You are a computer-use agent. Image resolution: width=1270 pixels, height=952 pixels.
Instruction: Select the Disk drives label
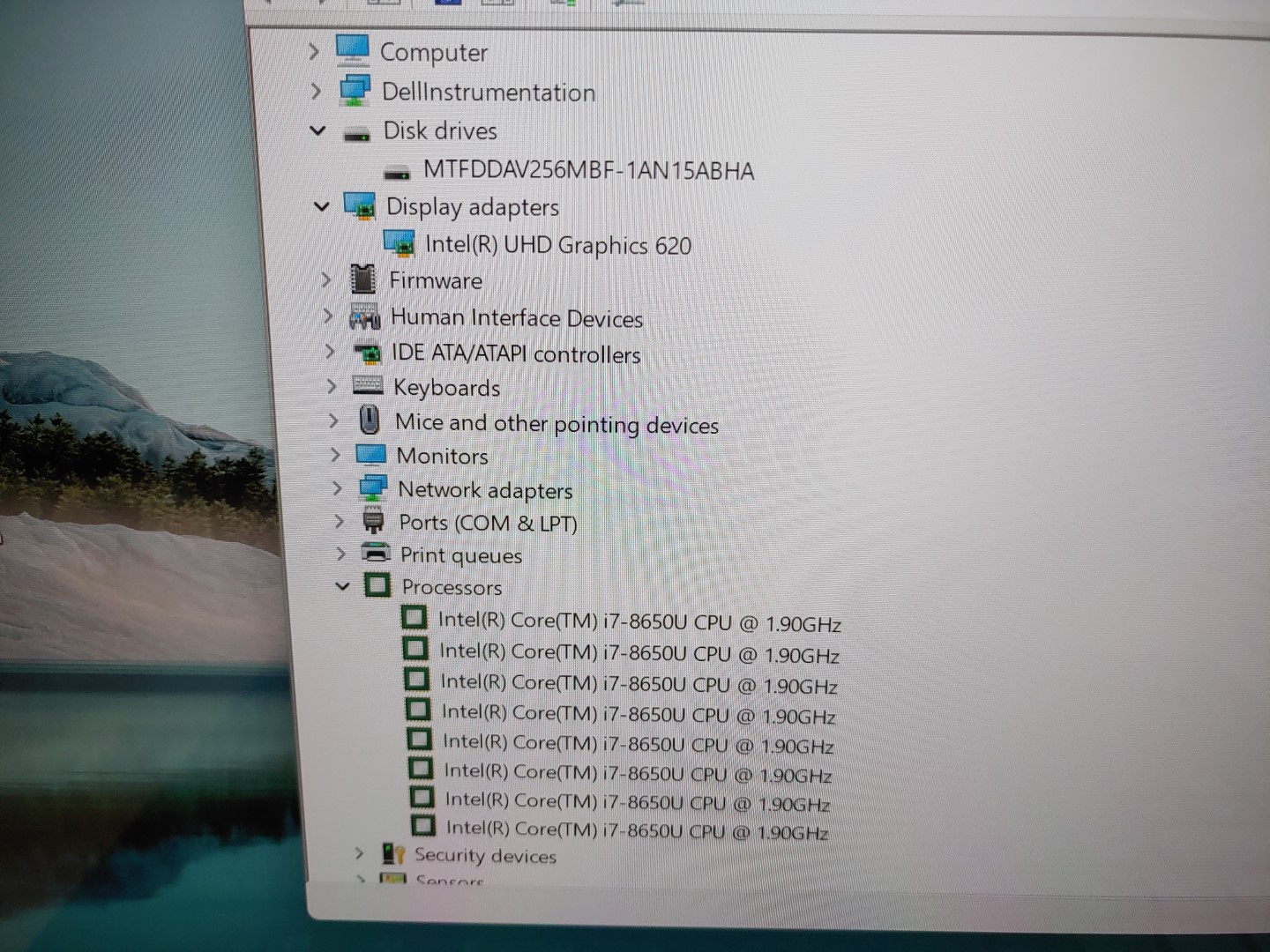pyautogui.click(x=440, y=130)
